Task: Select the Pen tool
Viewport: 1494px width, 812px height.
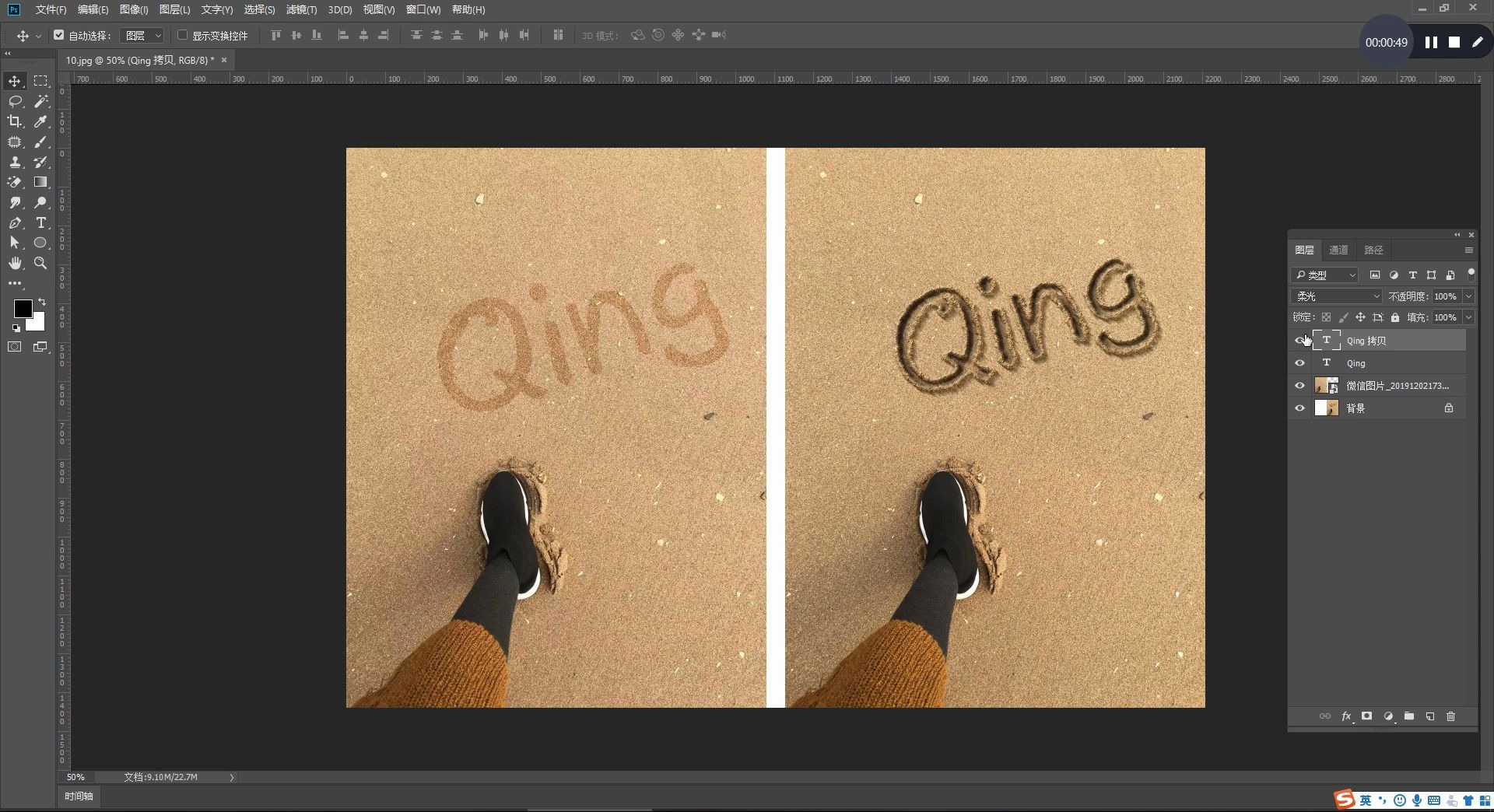Action: (x=15, y=222)
